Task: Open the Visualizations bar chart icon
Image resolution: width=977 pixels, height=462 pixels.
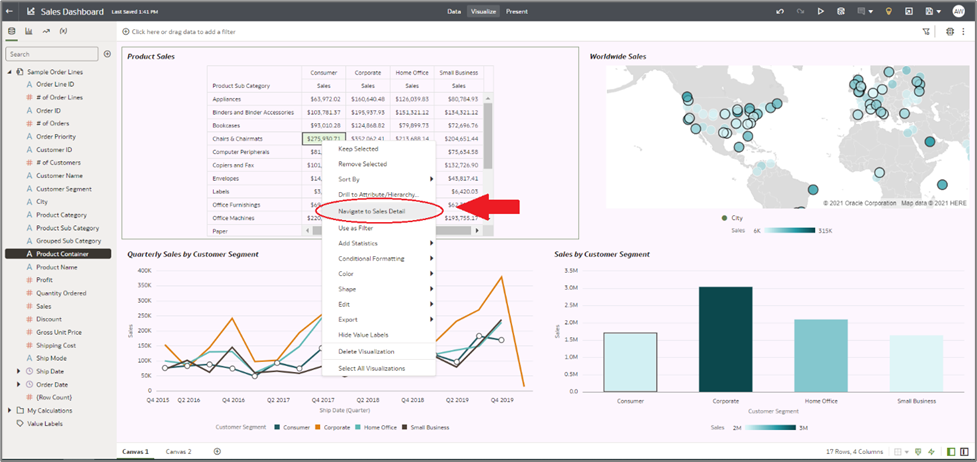Action: tap(29, 31)
